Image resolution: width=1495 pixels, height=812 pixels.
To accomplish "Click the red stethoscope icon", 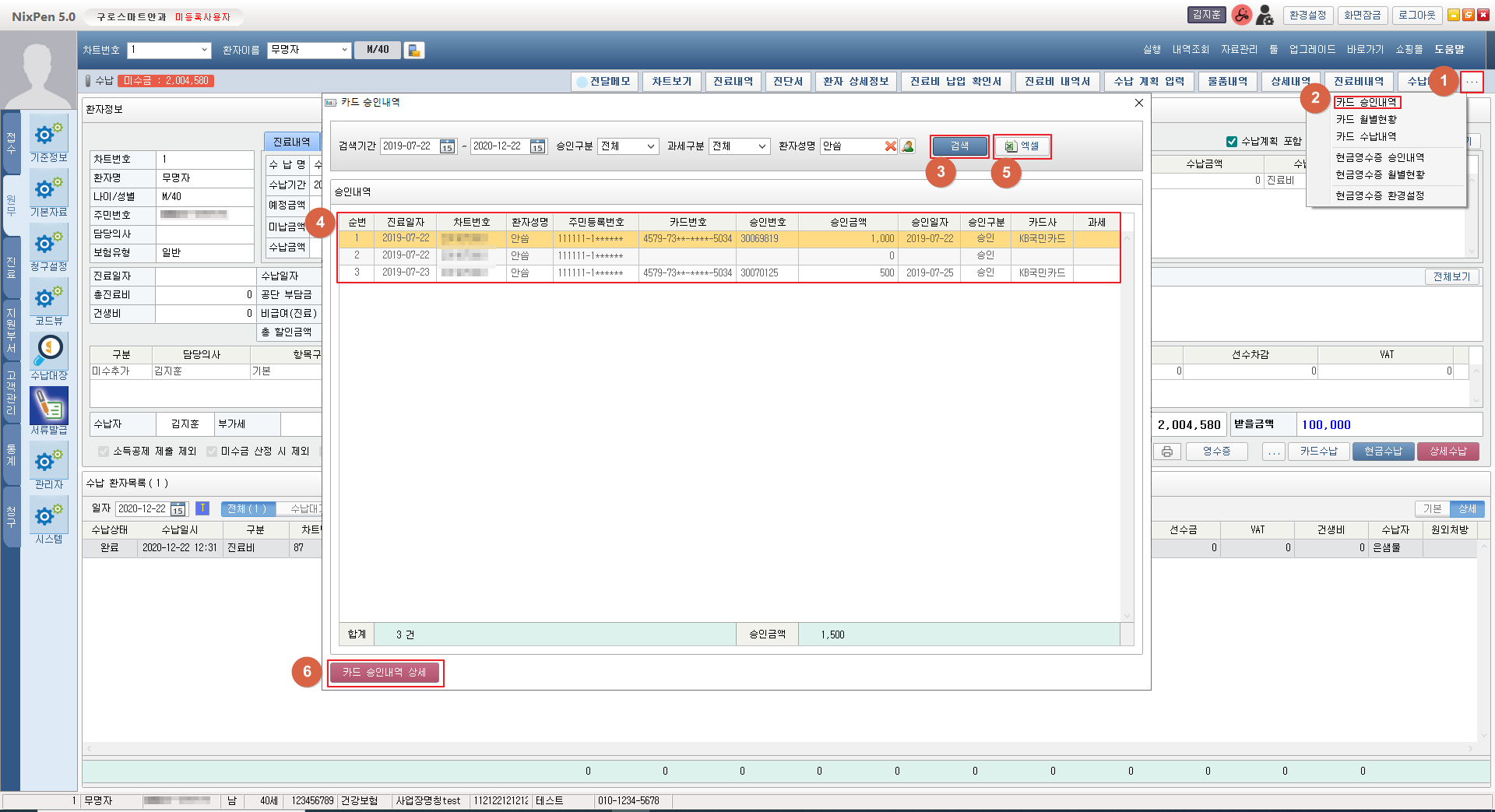I will [x=1241, y=15].
